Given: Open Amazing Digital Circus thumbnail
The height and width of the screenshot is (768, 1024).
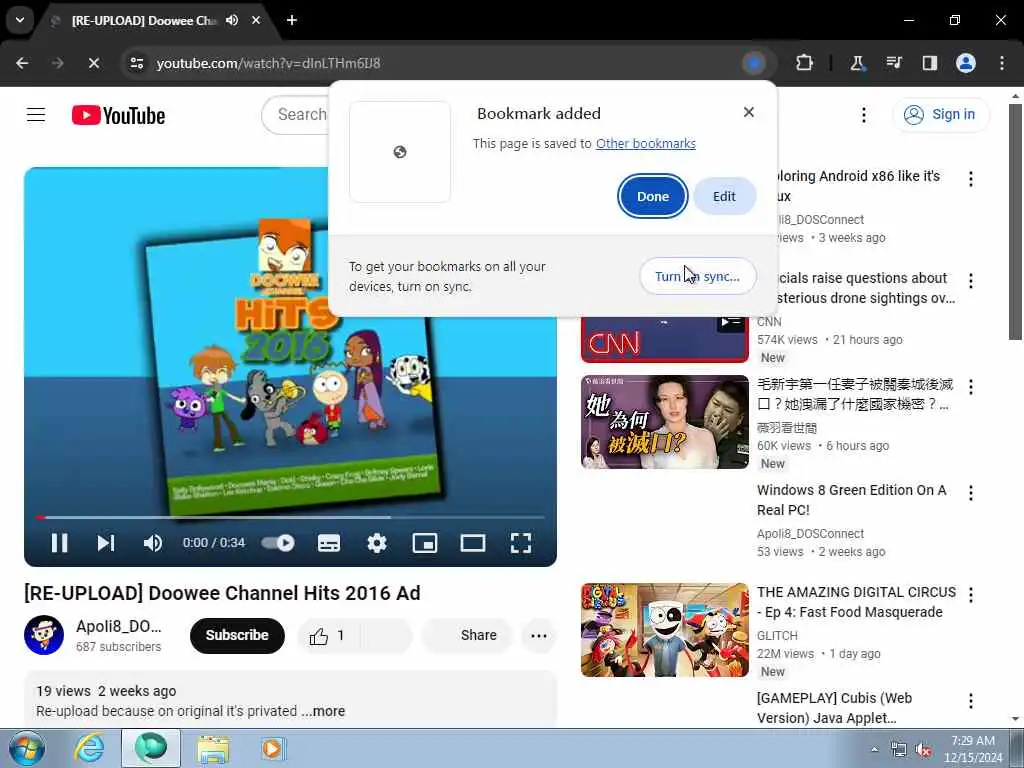Looking at the screenshot, I should pyautogui.click(x=664, y=630).
